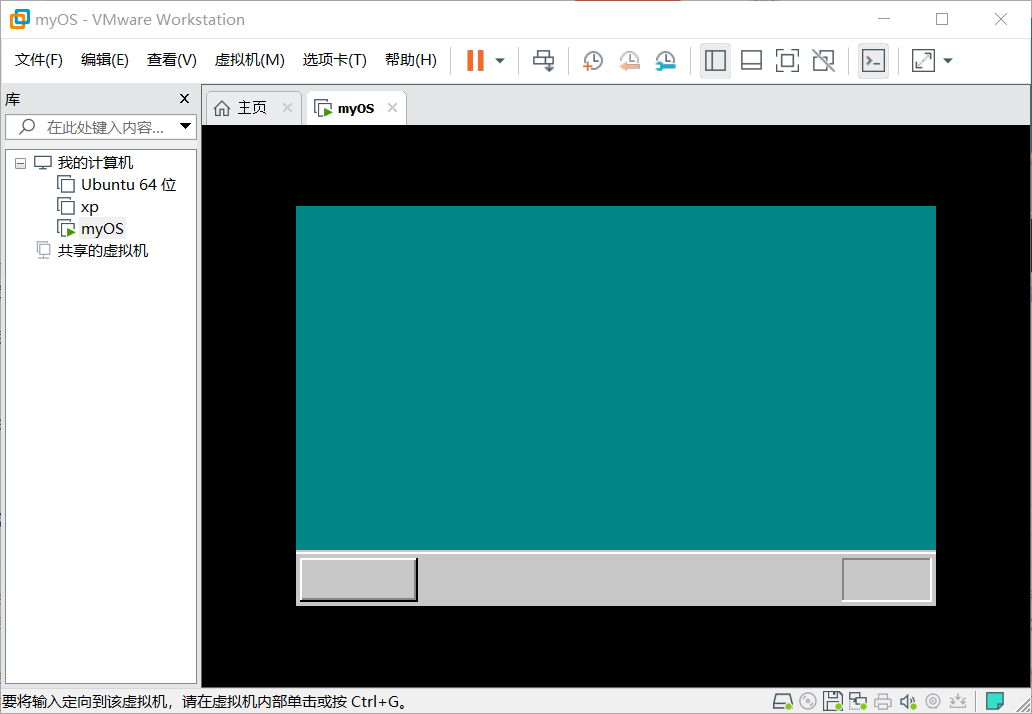This screenshot has width=1032, height=714.
Task: Collapse the 我的计算机 tree node
Action: click(20, 163)
